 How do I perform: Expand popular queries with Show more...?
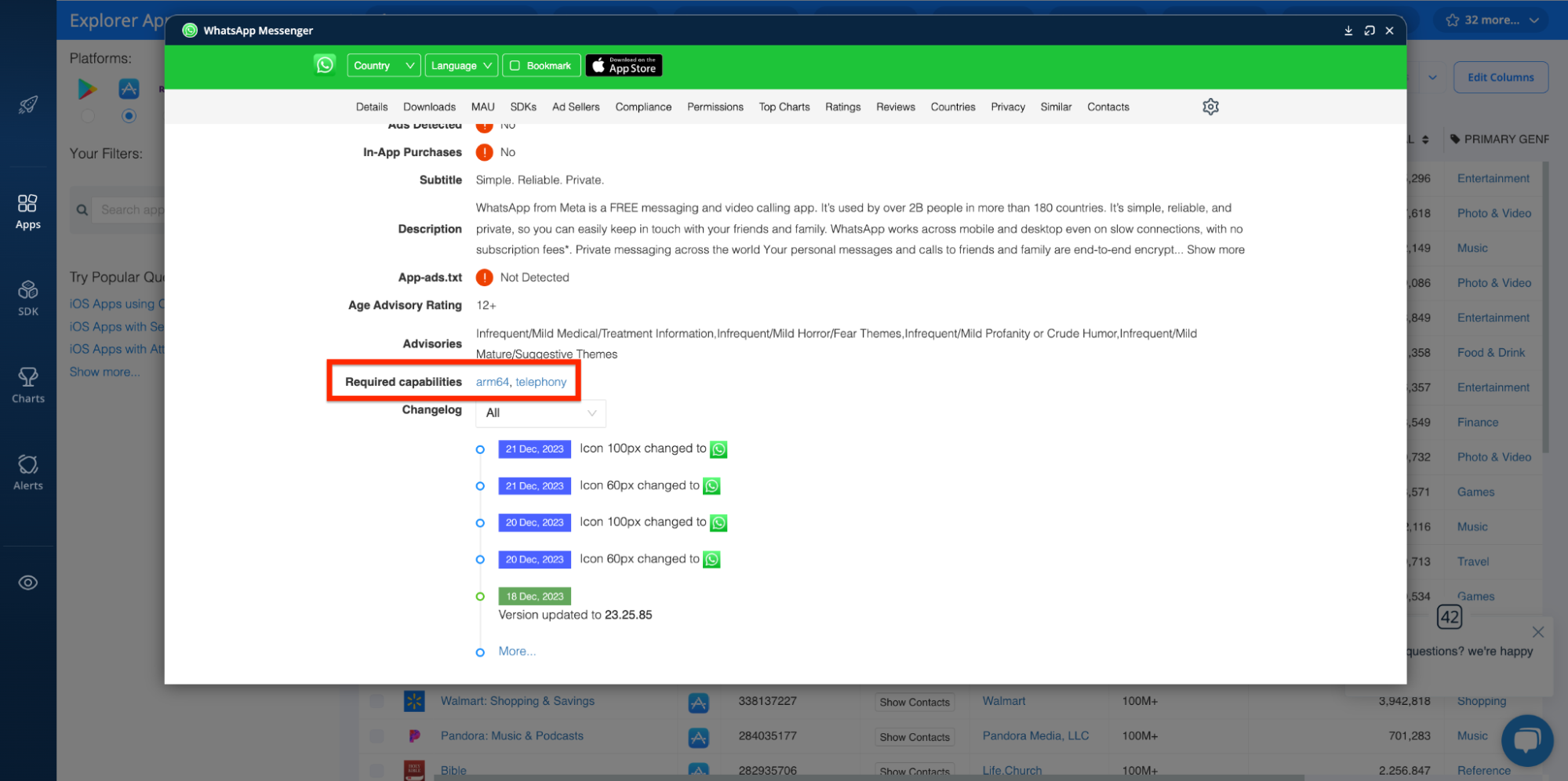point(104,372)
